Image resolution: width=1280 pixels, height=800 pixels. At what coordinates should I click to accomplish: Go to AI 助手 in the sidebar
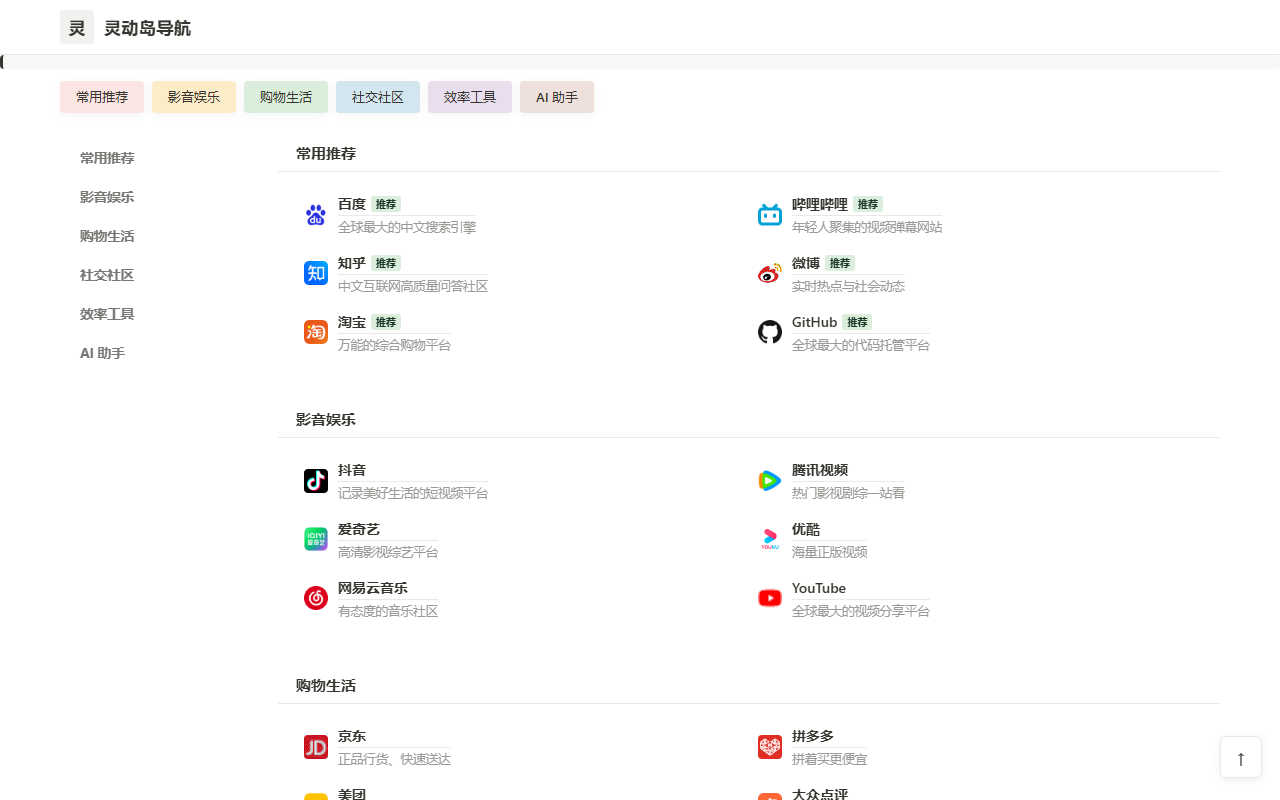[102, 353]
